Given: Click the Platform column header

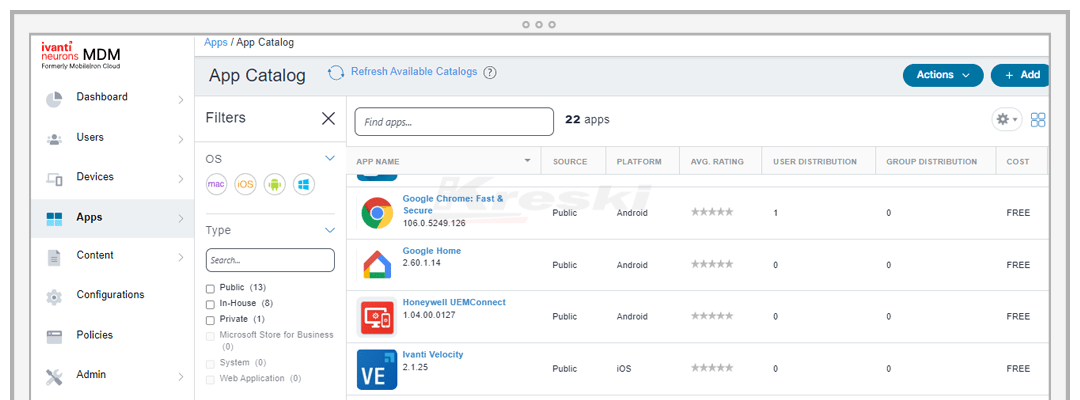Looking at the screenshot, I should tap(639, 162).
